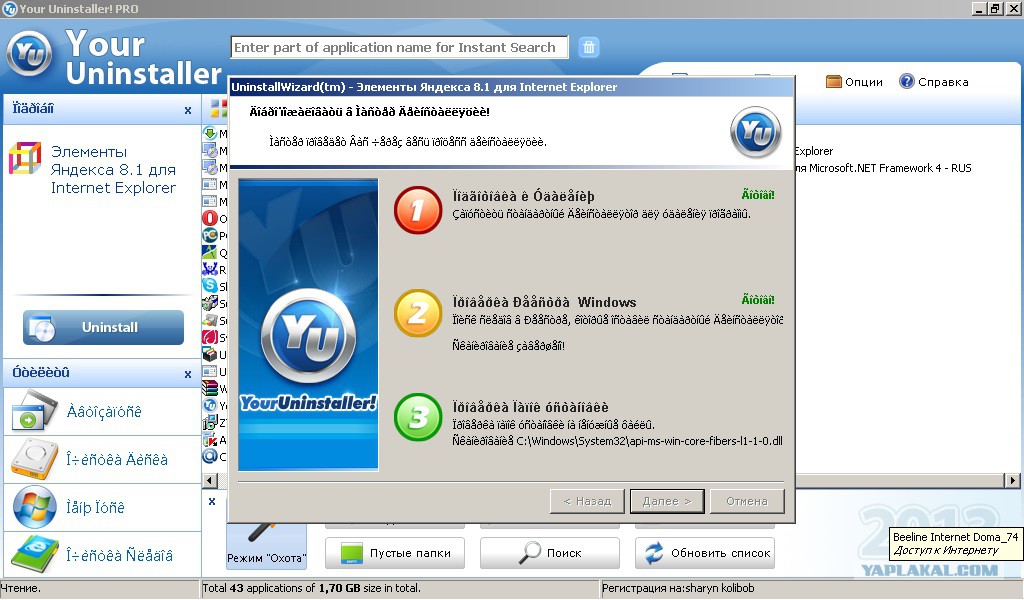Open Справка help from the top toolbar

tap(934, 82)
